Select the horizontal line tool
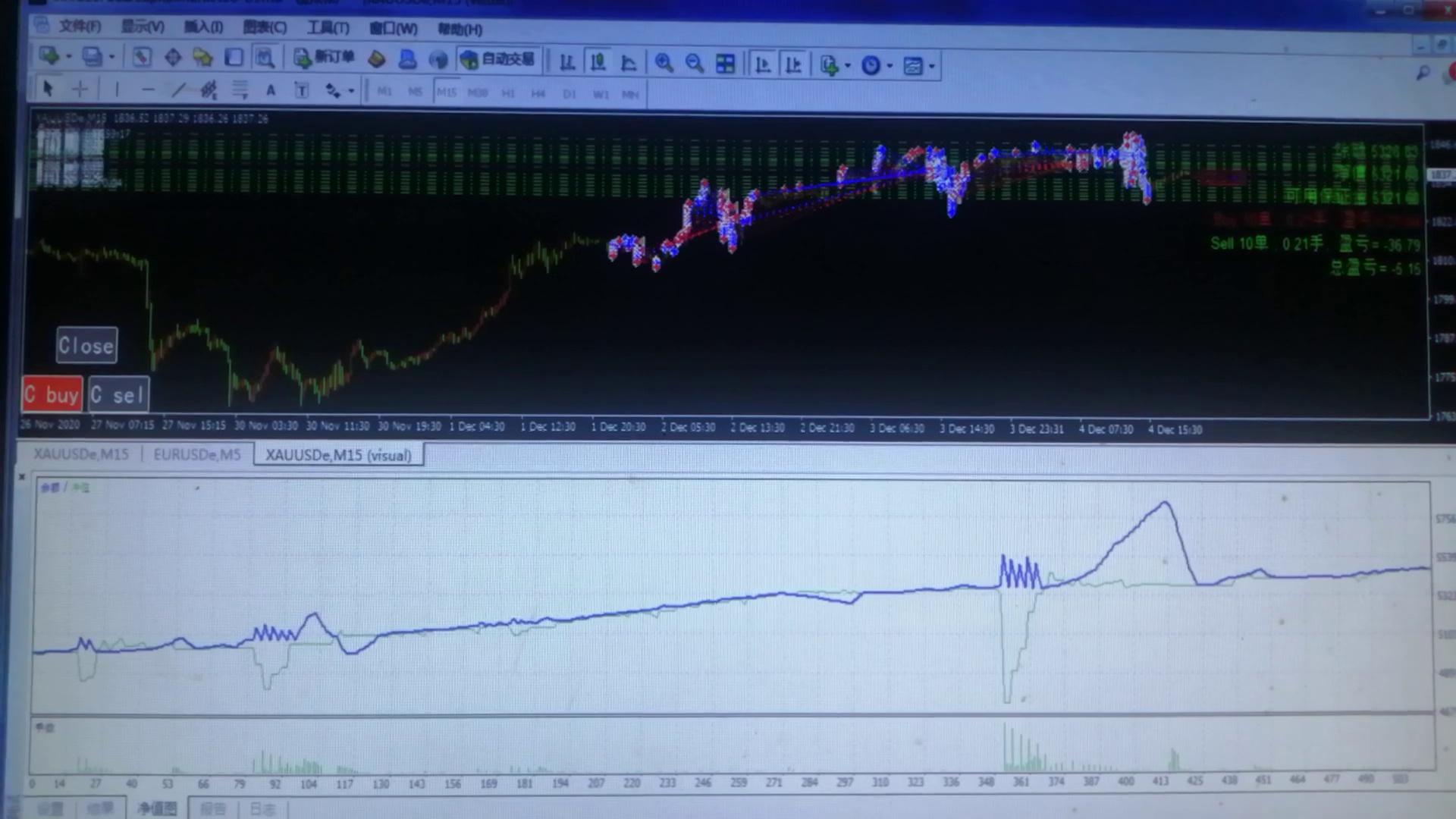 tap(148, 90)
